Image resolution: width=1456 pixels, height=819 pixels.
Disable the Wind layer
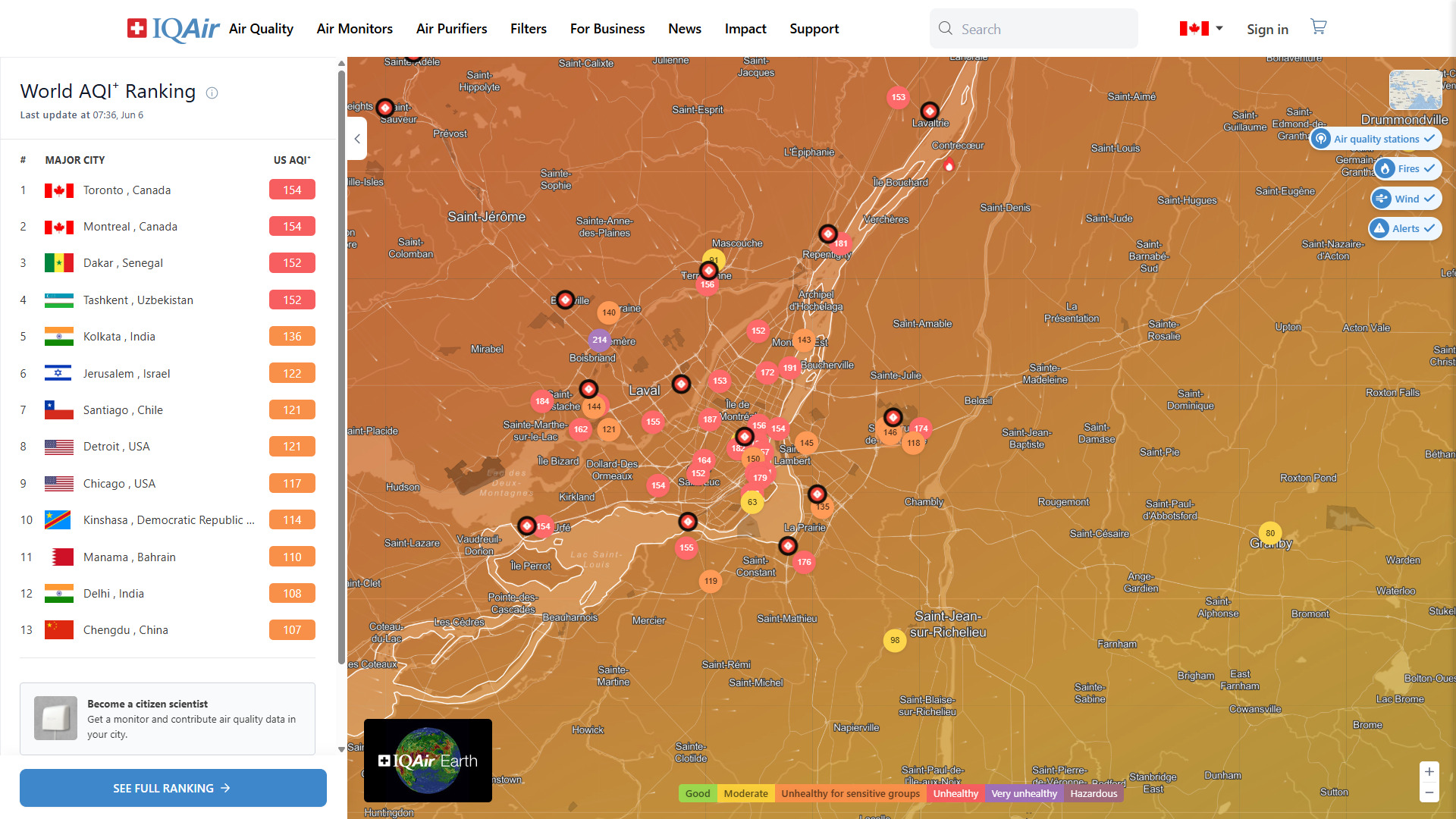1406,199
